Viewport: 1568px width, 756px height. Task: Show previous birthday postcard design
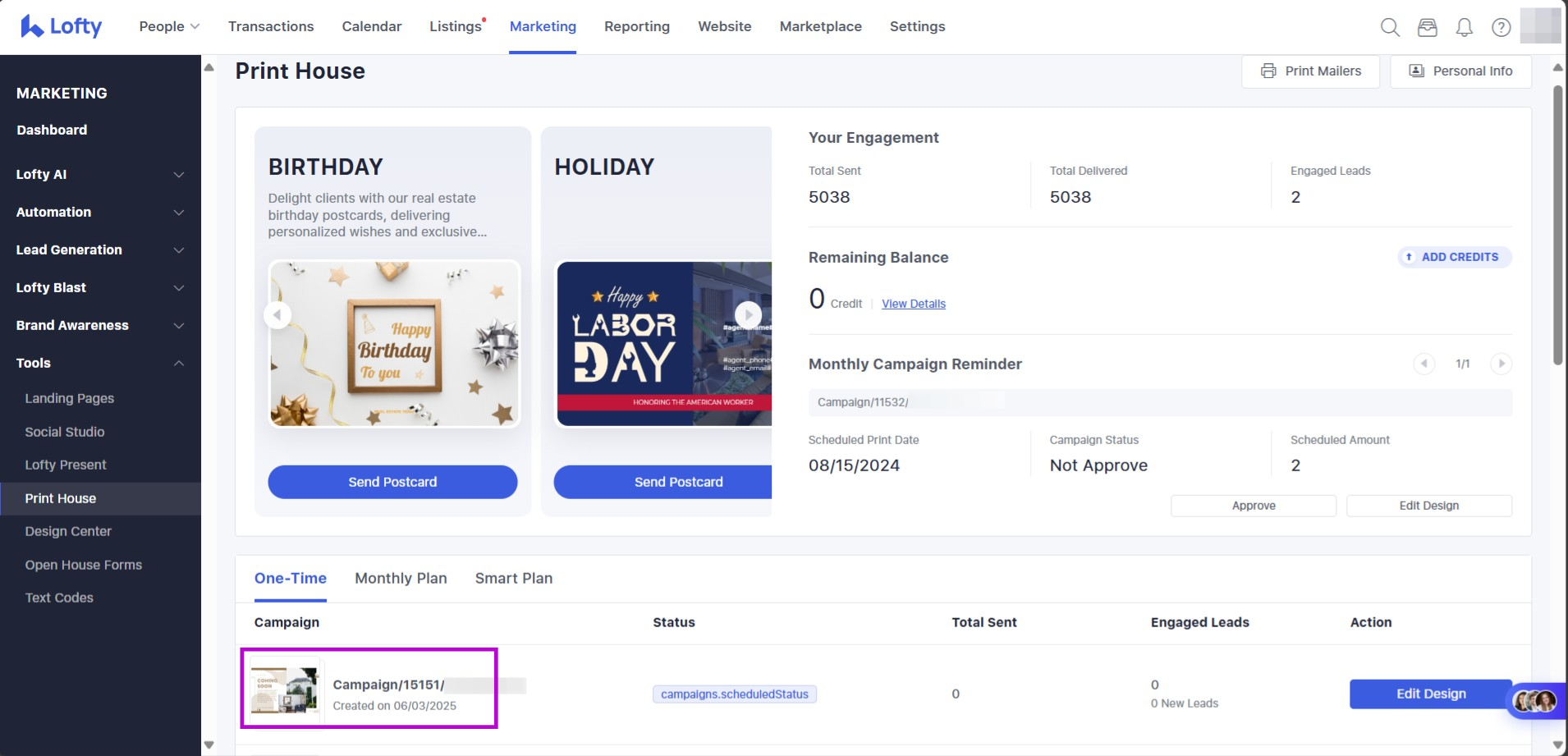(x=277, y=314)
